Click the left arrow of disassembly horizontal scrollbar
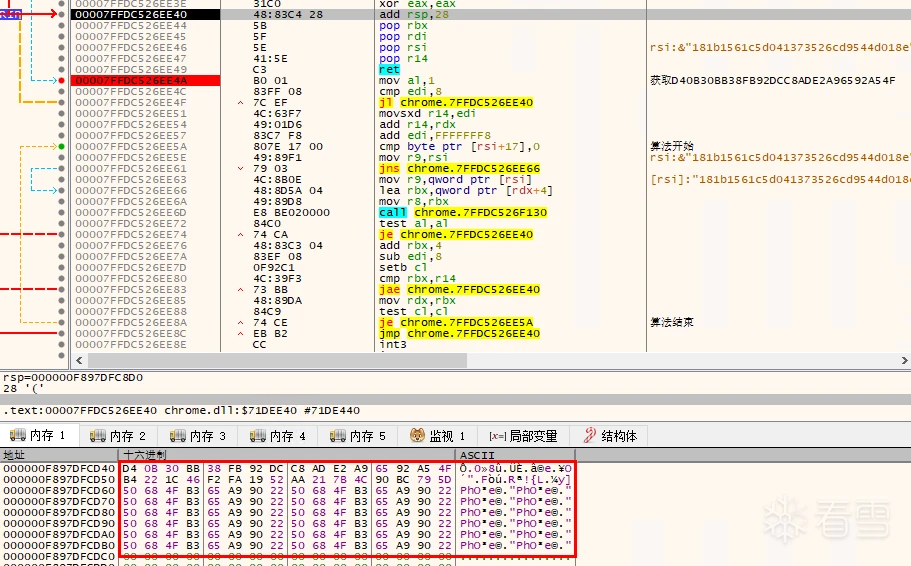The image size is (911, 566). coord(79,360)
